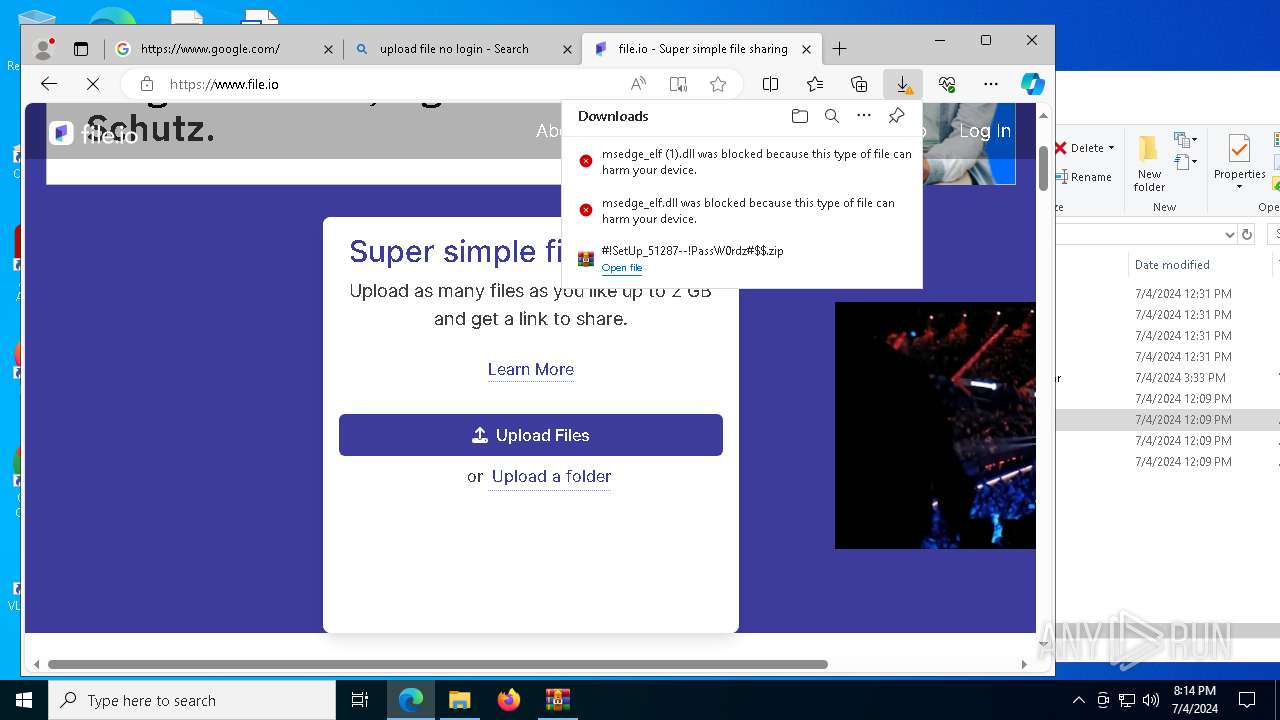The width and height of the screenshot is (1280, 720).
Task: Close the Search tab
Action: (x=567, y=48)
